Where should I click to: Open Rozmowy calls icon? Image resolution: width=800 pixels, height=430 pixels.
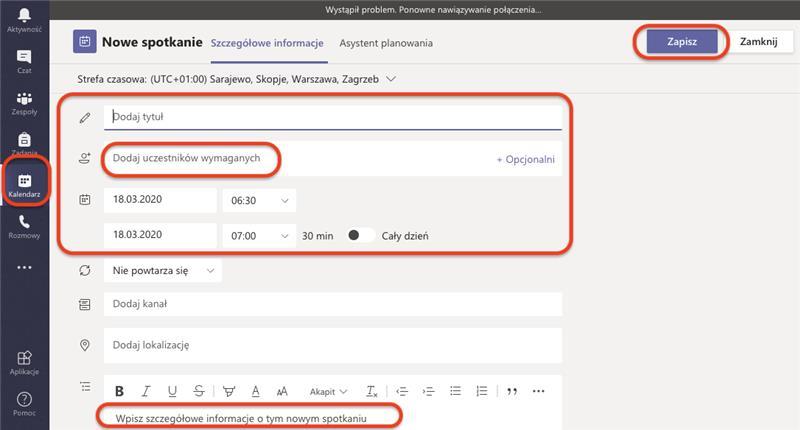[x=24, y=226]
